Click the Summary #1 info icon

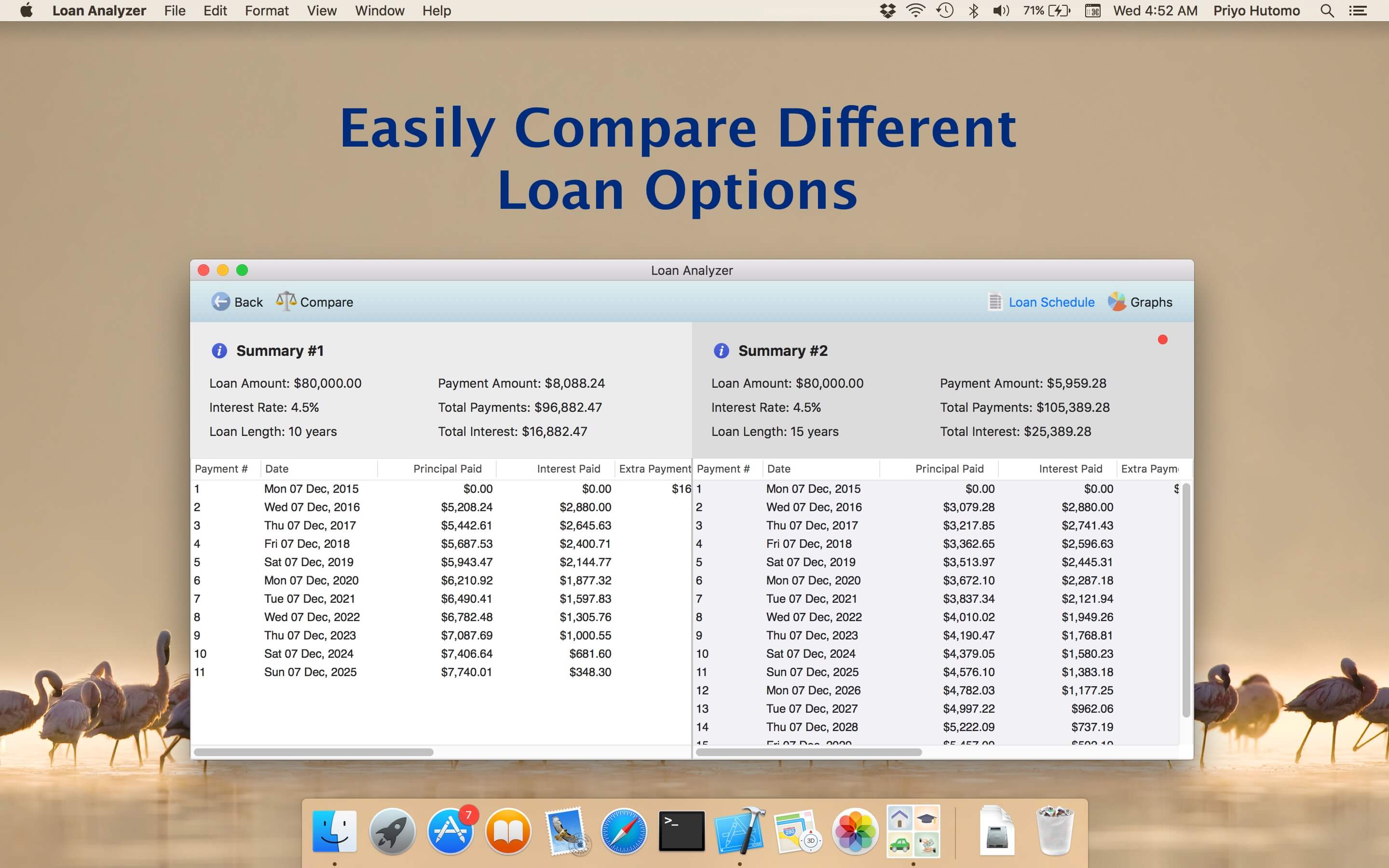[219, 351]
